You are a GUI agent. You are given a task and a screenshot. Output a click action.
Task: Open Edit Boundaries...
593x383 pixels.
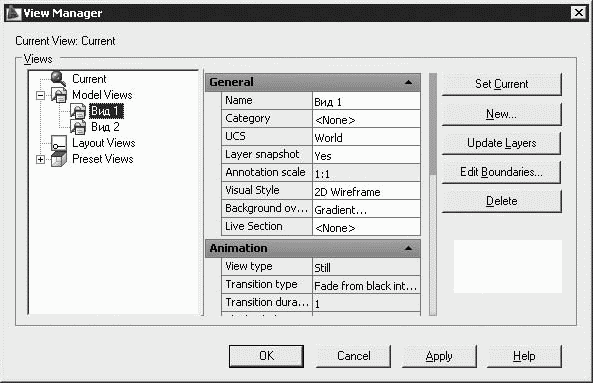coord(501,172)
